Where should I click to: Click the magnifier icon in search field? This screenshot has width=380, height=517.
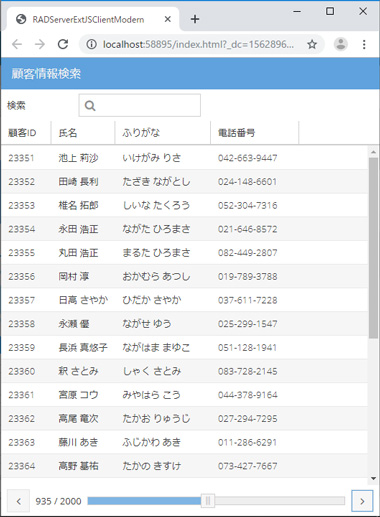click(x=90, y=106)
